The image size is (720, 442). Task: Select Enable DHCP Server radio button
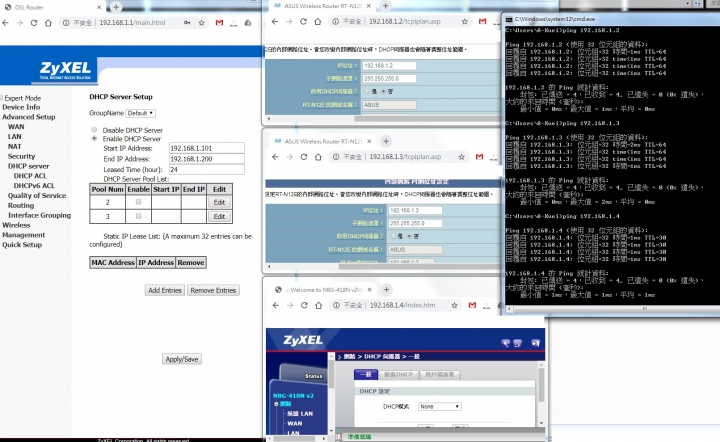[x=94, y=138]
